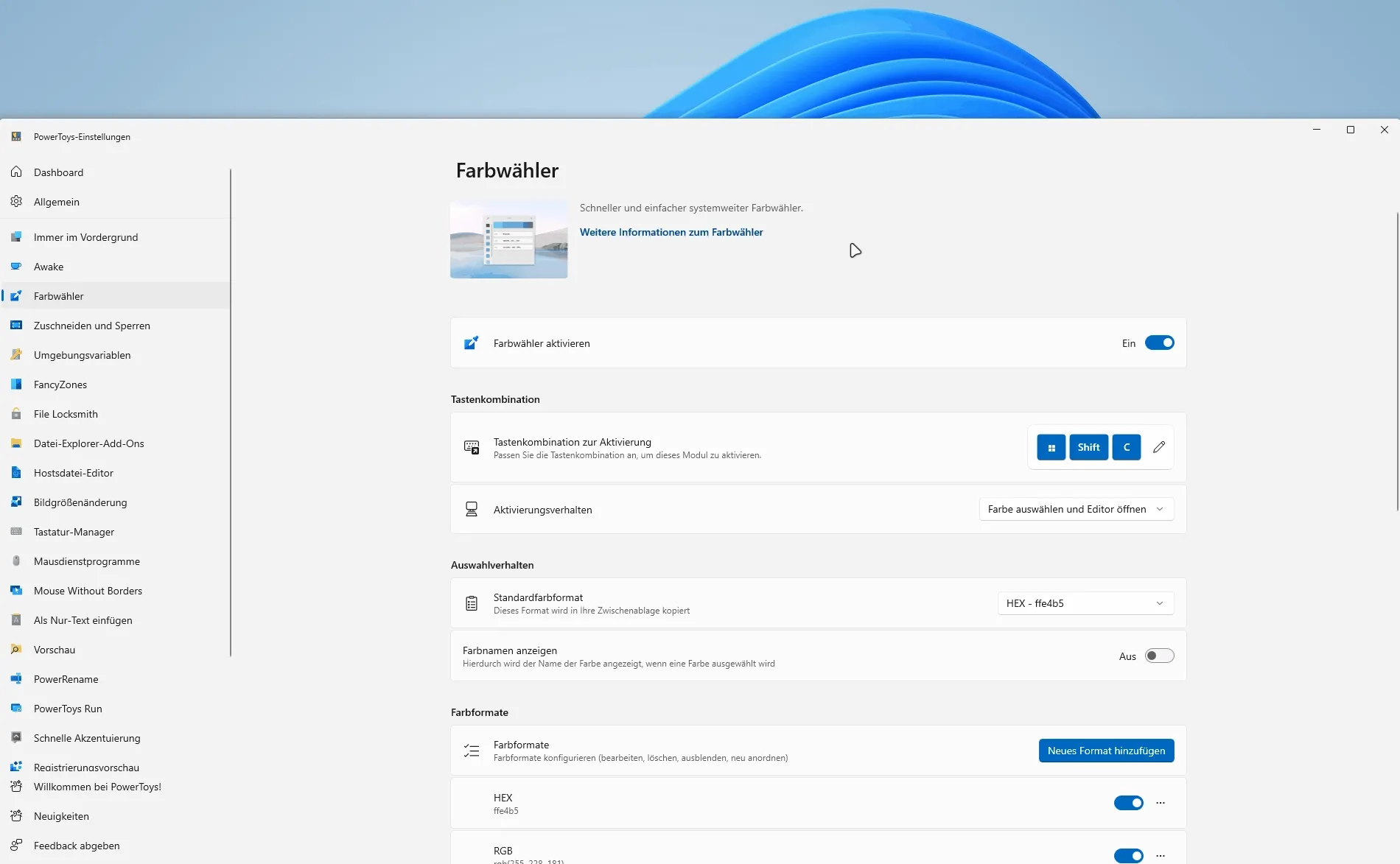Turn off Farbwähler aktivieren toggle
The width and height of the screenshot is (1400, 864).
[x=1159, y=343]
